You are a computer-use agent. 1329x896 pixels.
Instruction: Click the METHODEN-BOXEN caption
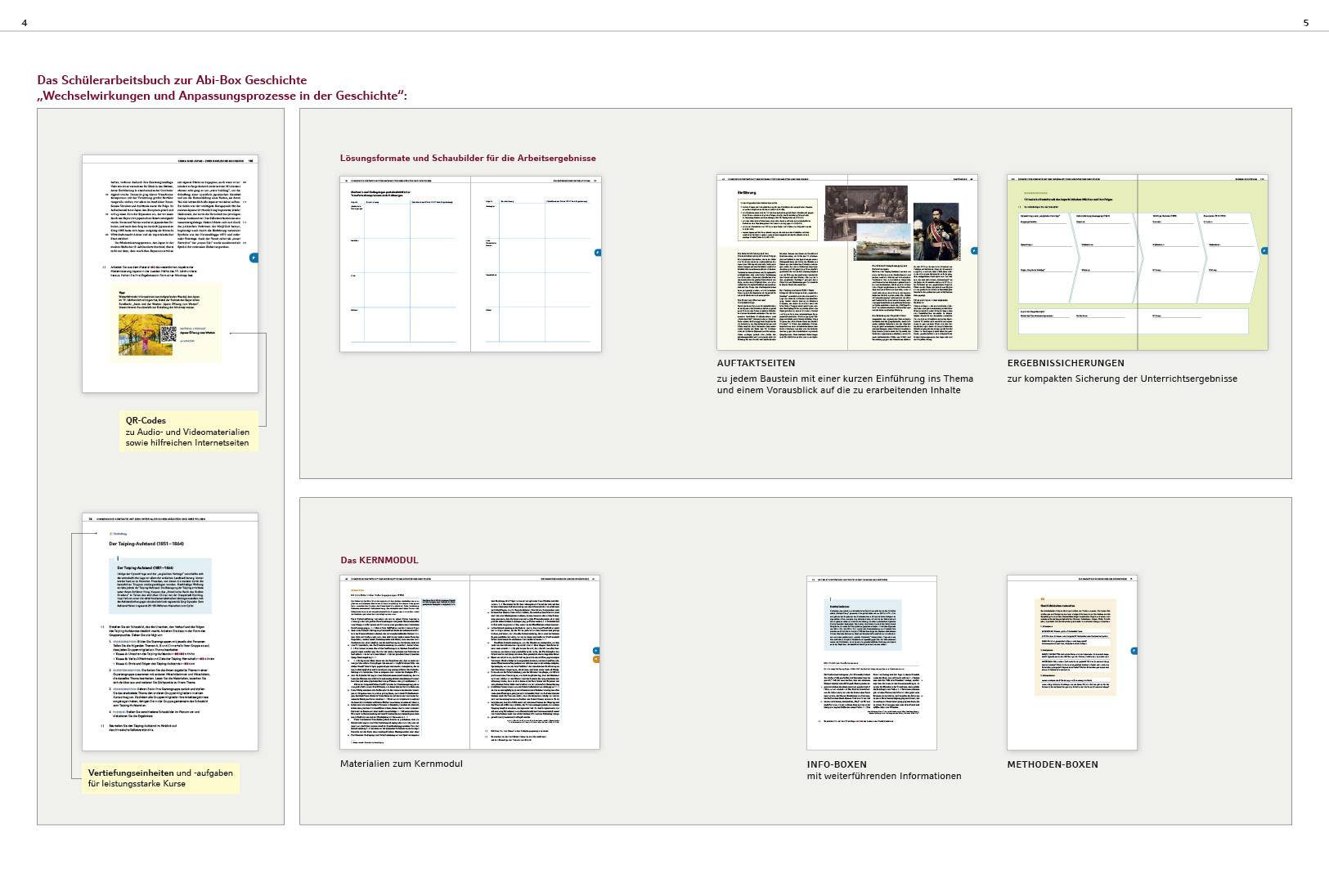[1053, 765]
